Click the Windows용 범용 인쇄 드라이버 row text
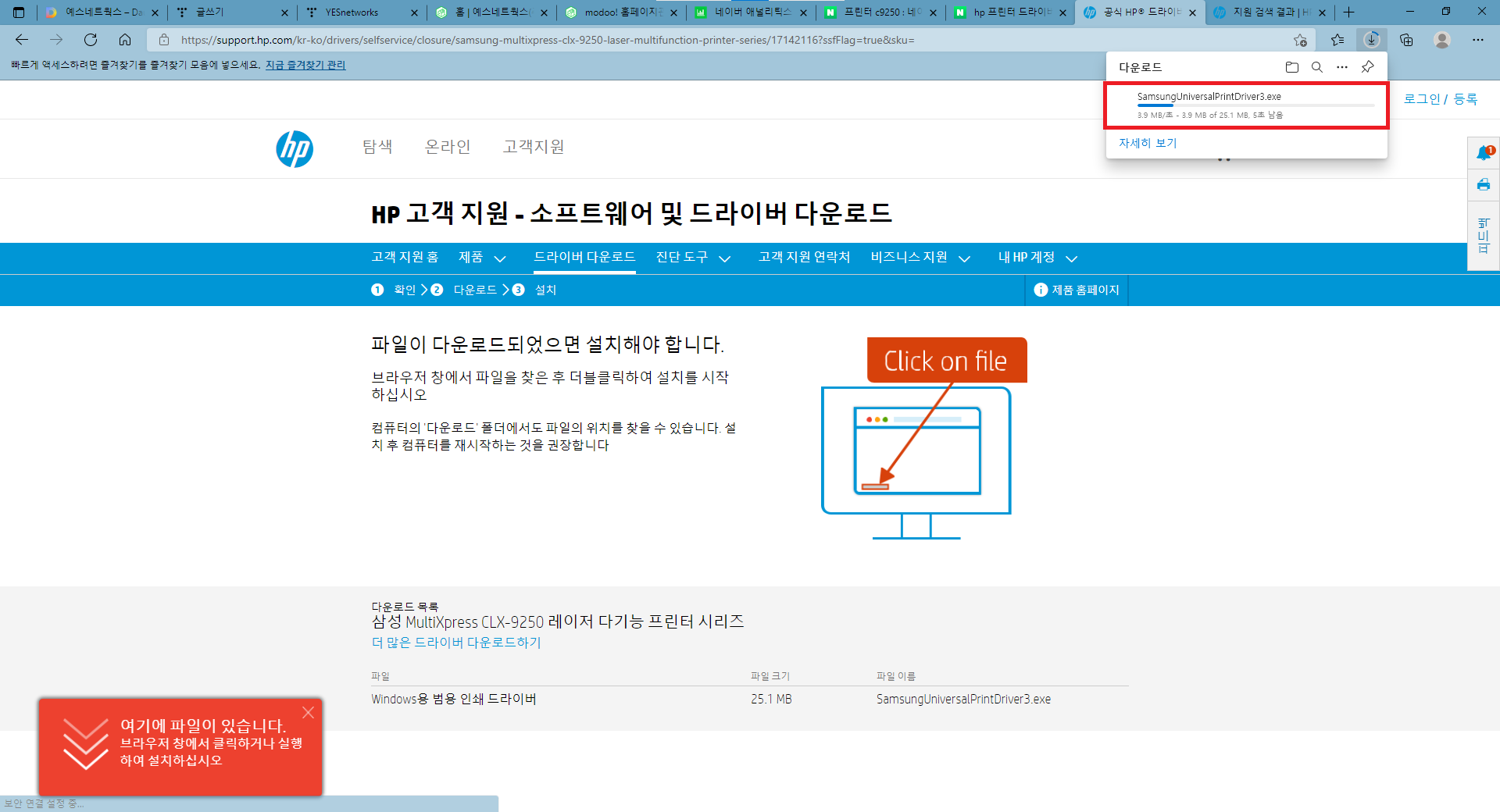Viewport: 1500px width, 812px height. (x=454, y=699)
